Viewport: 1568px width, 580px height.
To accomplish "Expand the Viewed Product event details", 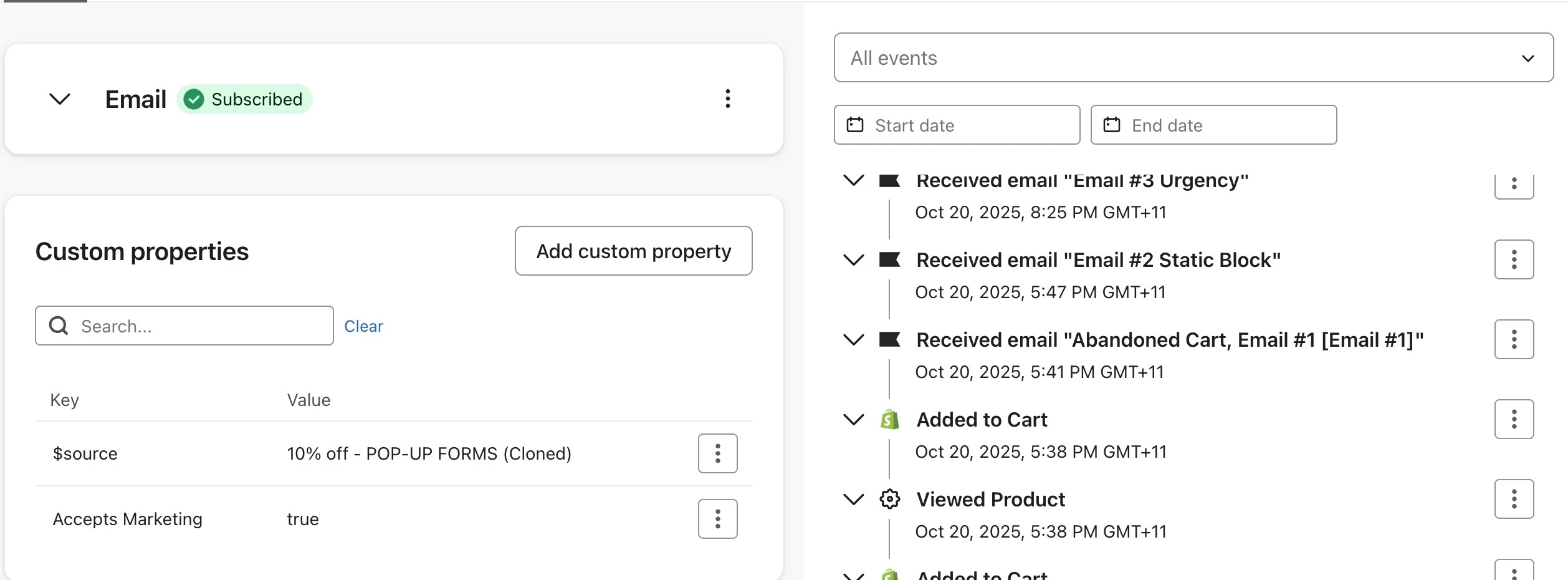I will click(853, 499).
